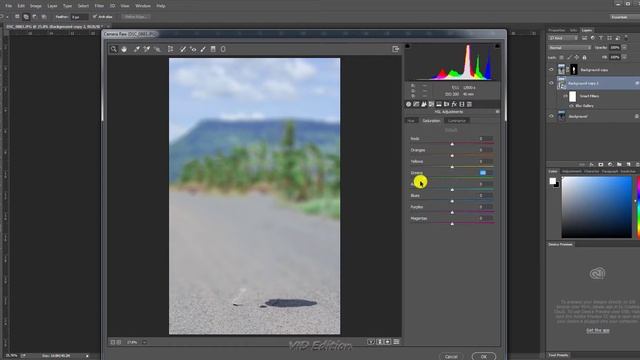Select the Targeted Adjustment tool
This screenshot has height=360, width=640.
pyautogui.click(x=157, y=49)
